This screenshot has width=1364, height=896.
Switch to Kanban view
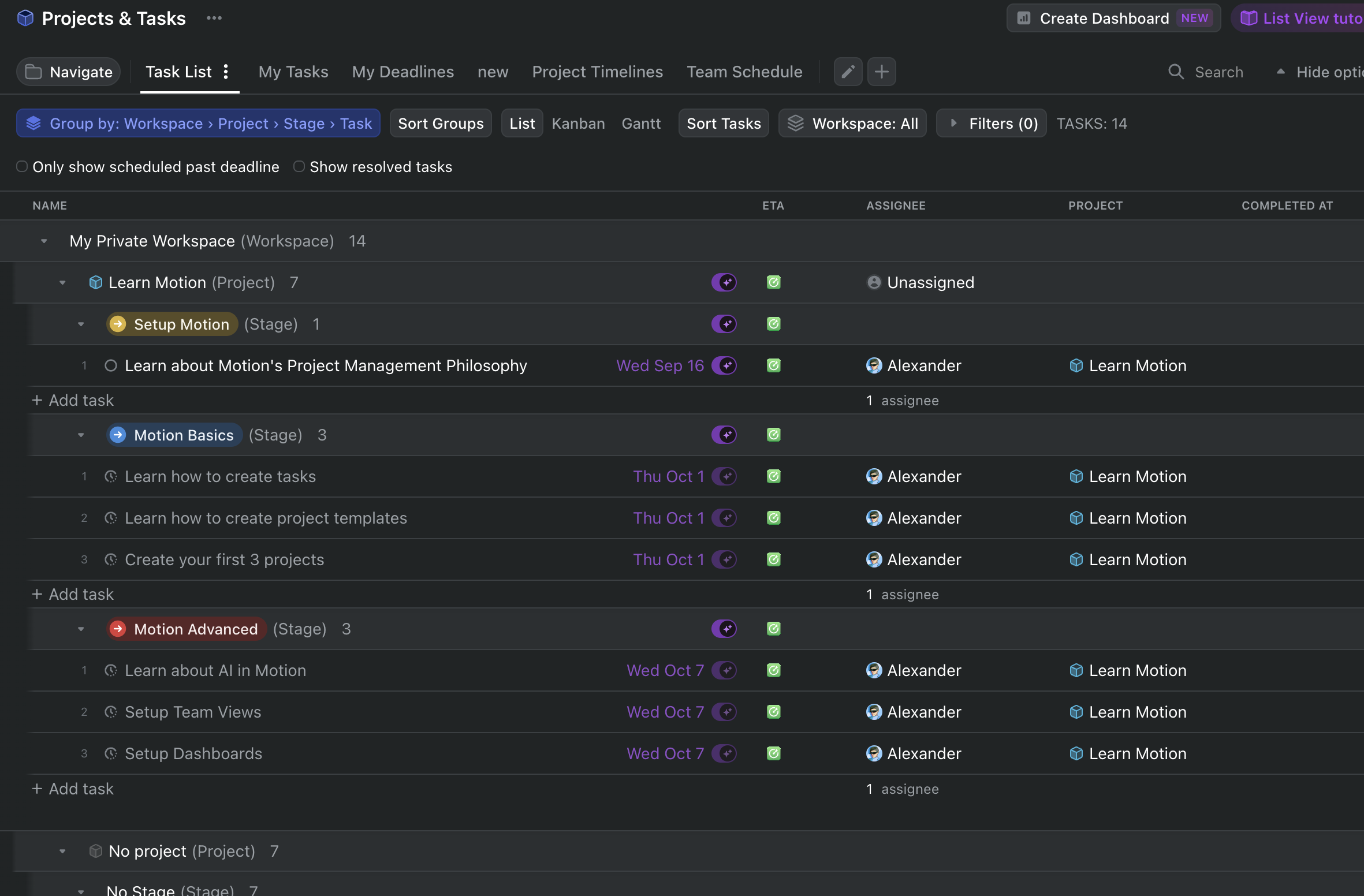[x=578, y=123]
